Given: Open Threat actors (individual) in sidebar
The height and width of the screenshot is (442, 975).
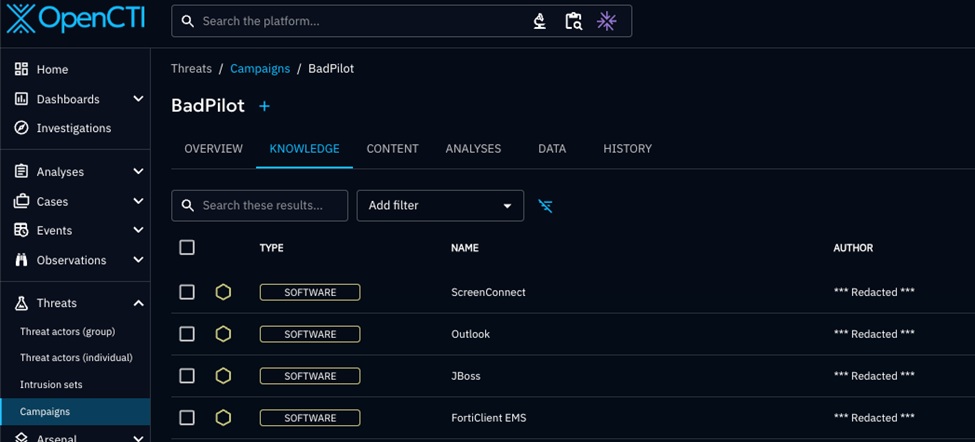Looking at the screenshot, I should pyautogui.click(x=75, y=357).
